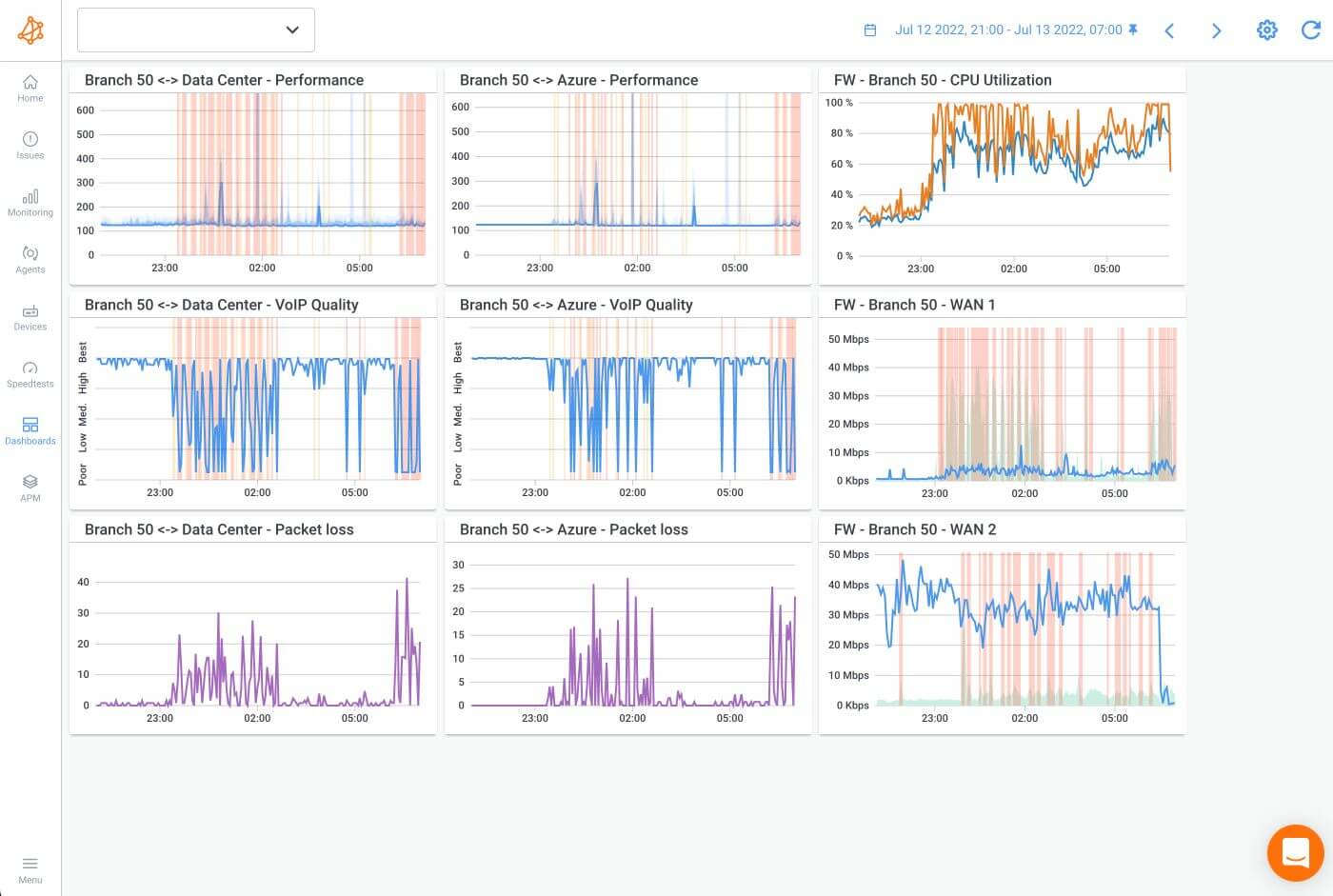
Task: Navigate to the next time period
Action: (x=1216, y=30)
